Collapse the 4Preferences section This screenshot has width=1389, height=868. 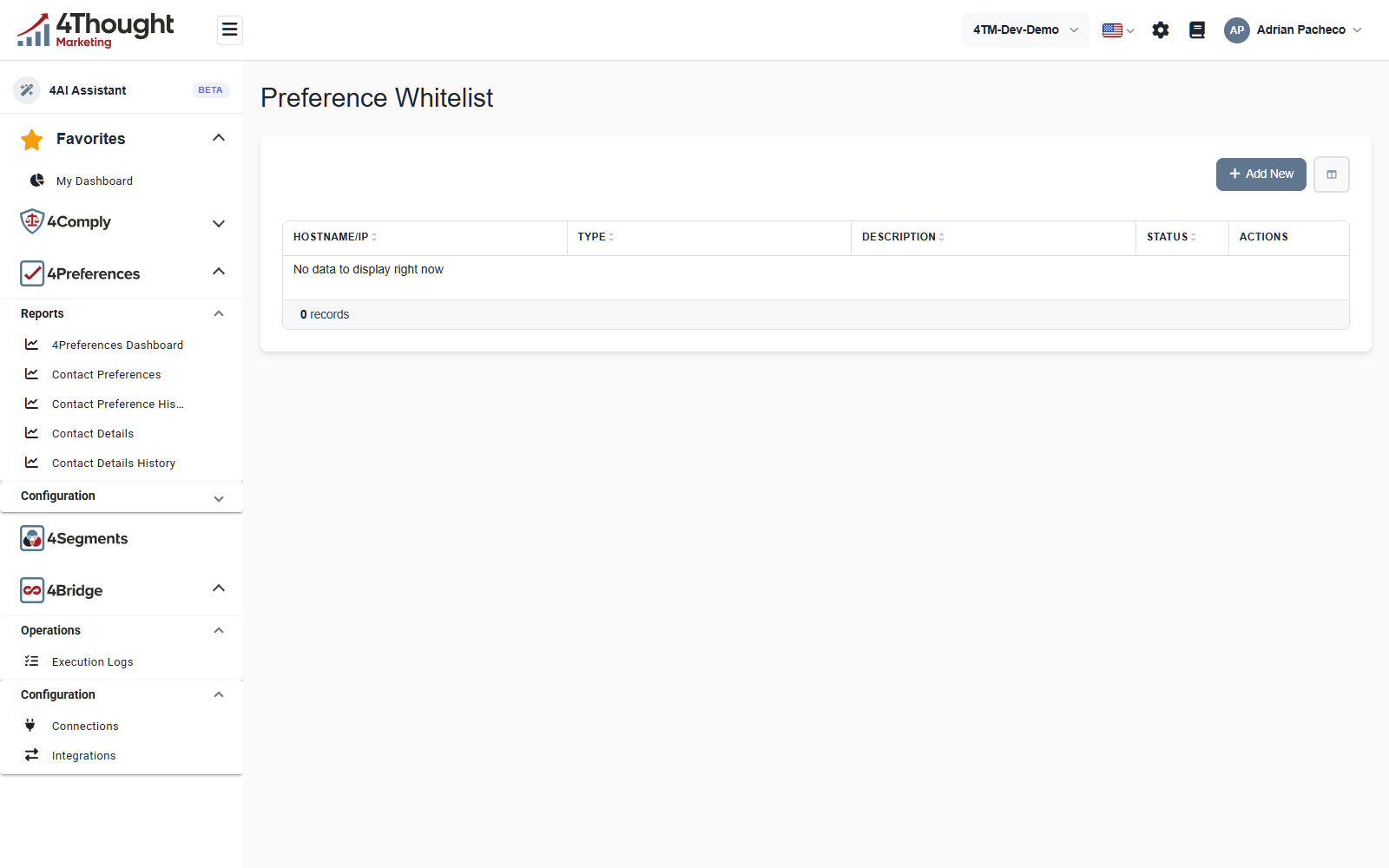point(219,272)
